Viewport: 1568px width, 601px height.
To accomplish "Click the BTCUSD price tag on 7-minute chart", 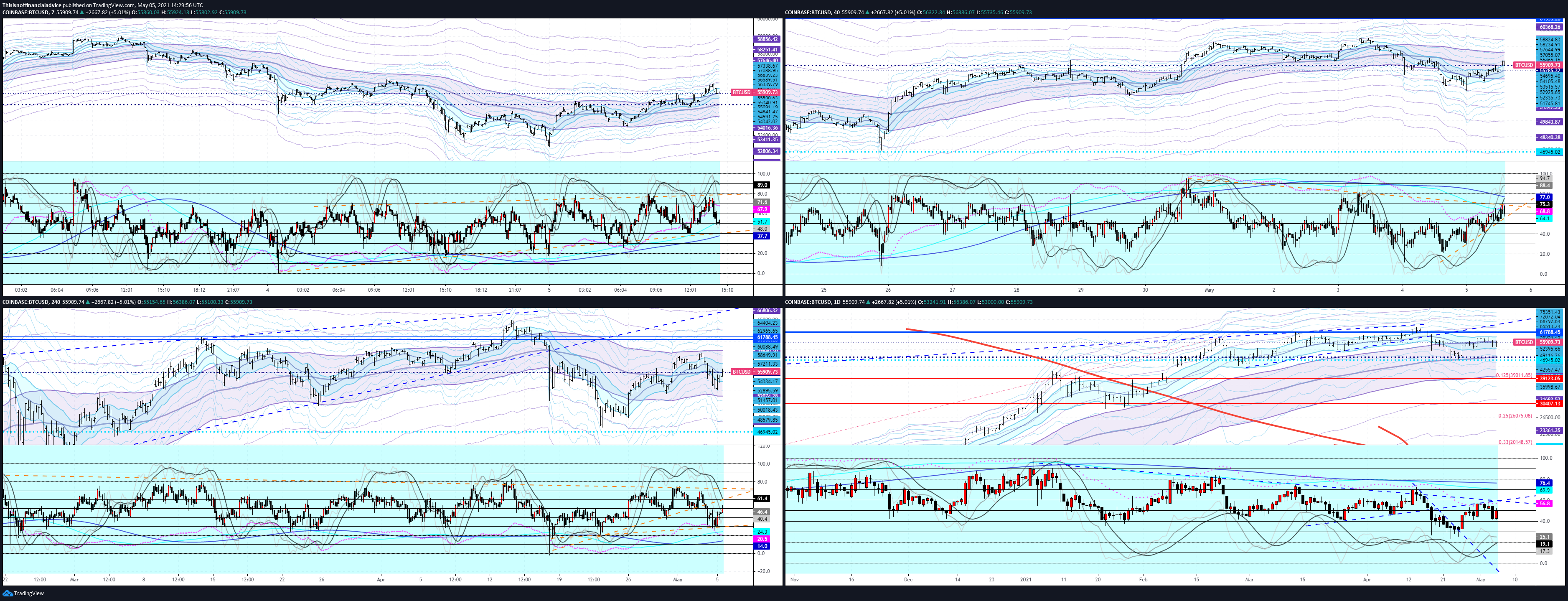I will click(742, 92).
